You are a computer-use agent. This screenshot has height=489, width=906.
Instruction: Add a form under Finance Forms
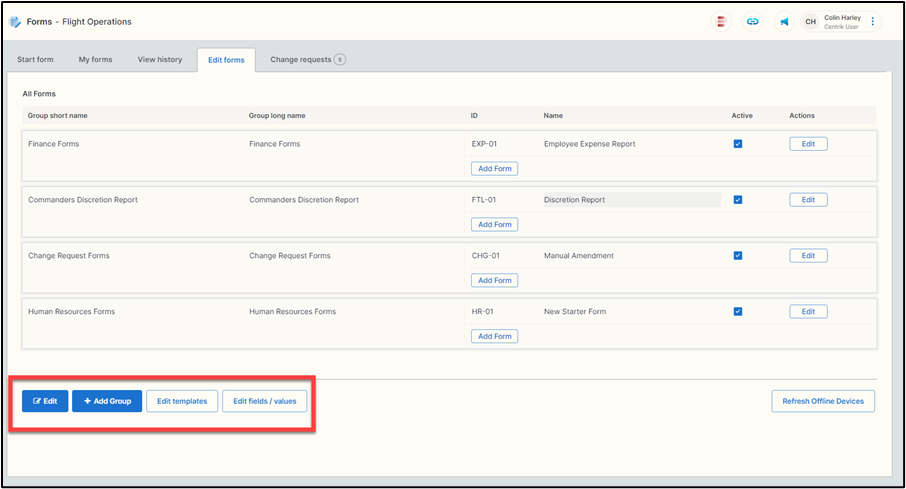pyautogui.click(x=494, y=169)
